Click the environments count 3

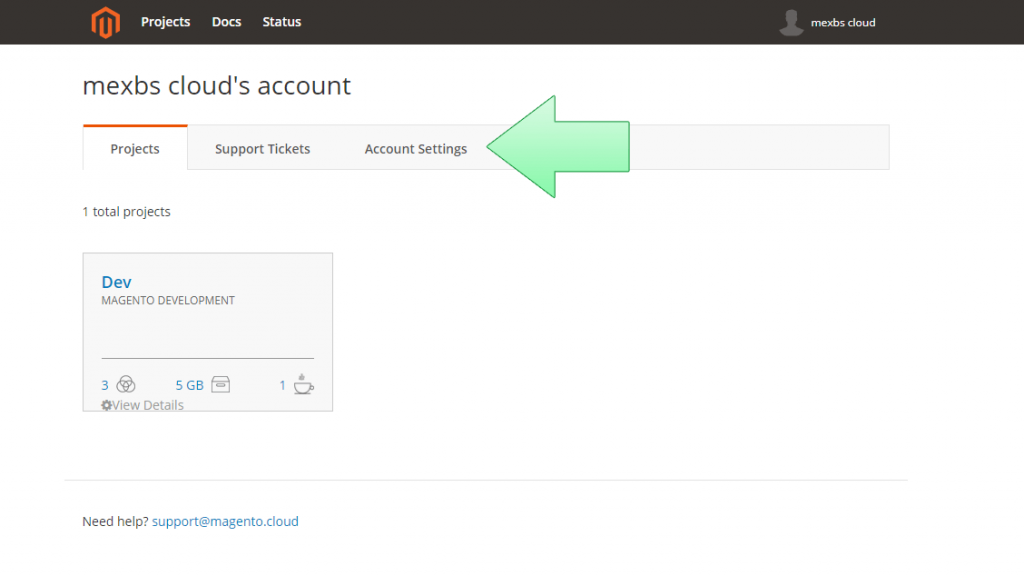(104, 385)
